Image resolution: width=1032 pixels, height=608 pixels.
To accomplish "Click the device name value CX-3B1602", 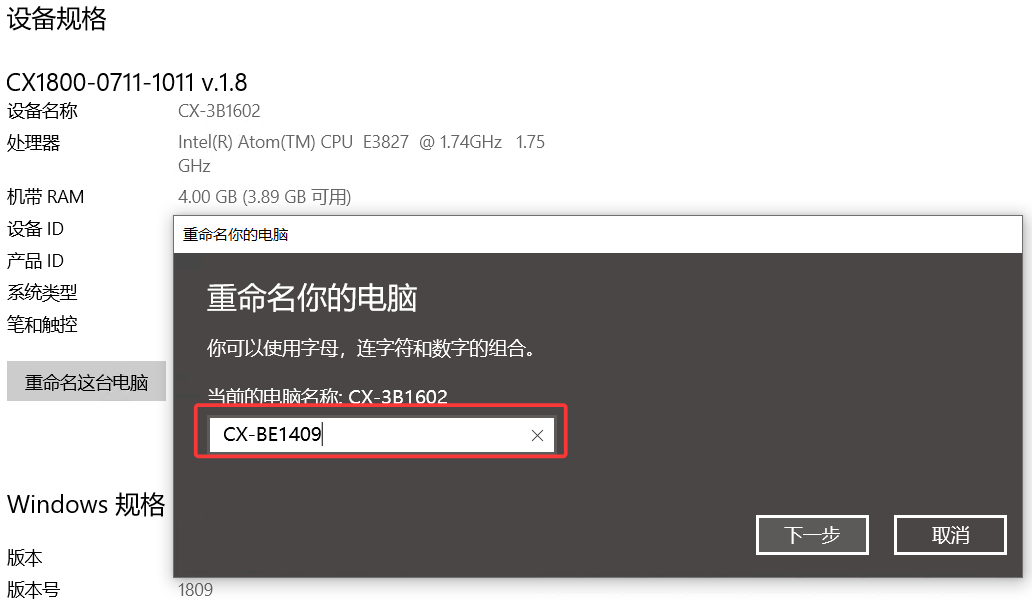I will coord(219,111).
